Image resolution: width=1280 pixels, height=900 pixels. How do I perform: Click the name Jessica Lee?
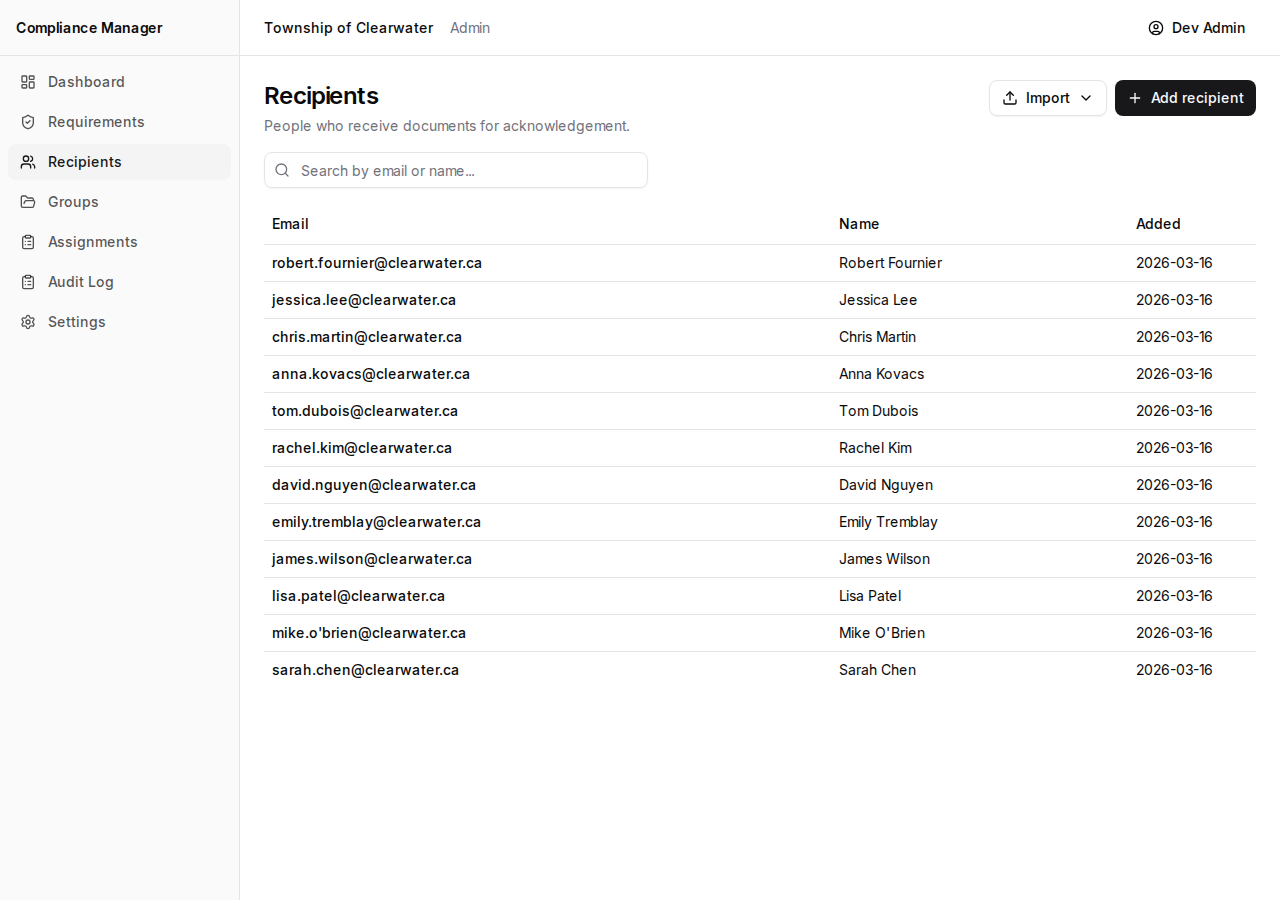click(878, 300)
